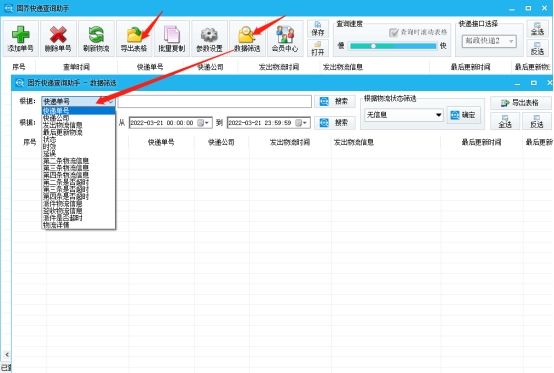Viewport: 554px width, 373px height.
Task: Click 发出物流时间 header in main window
Action: tap(279, 67)
